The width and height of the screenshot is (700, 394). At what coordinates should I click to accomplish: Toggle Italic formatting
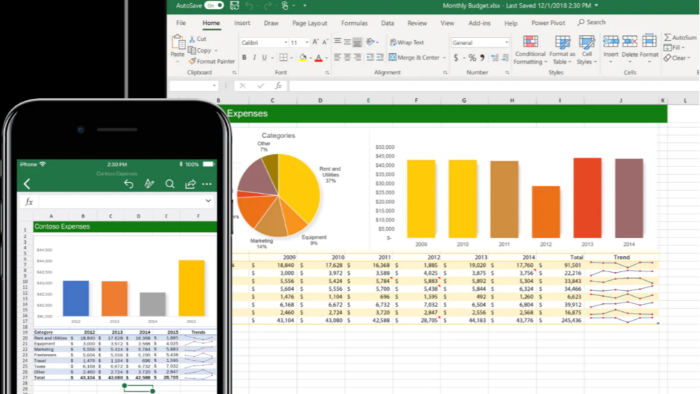tap(254, 58)
